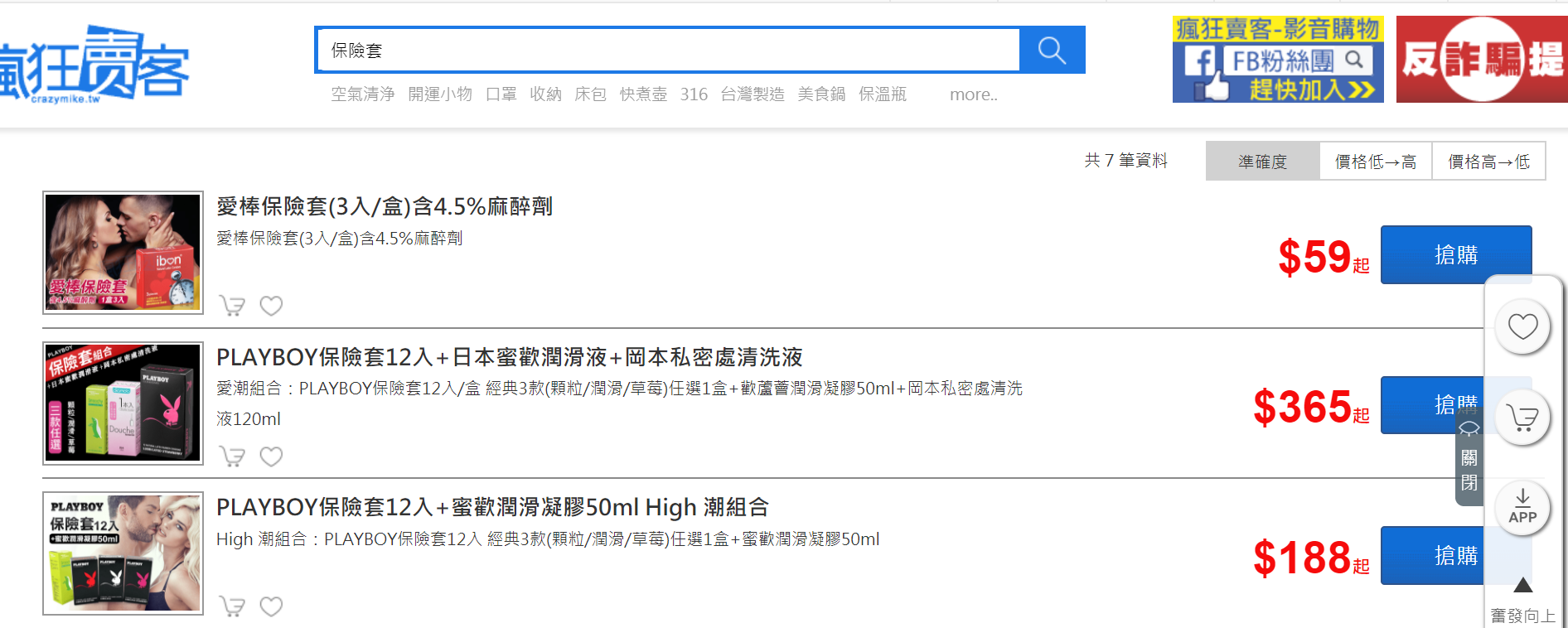Add 愛棒保險套 item to cart icon
1568x628 pixels.
232,306
